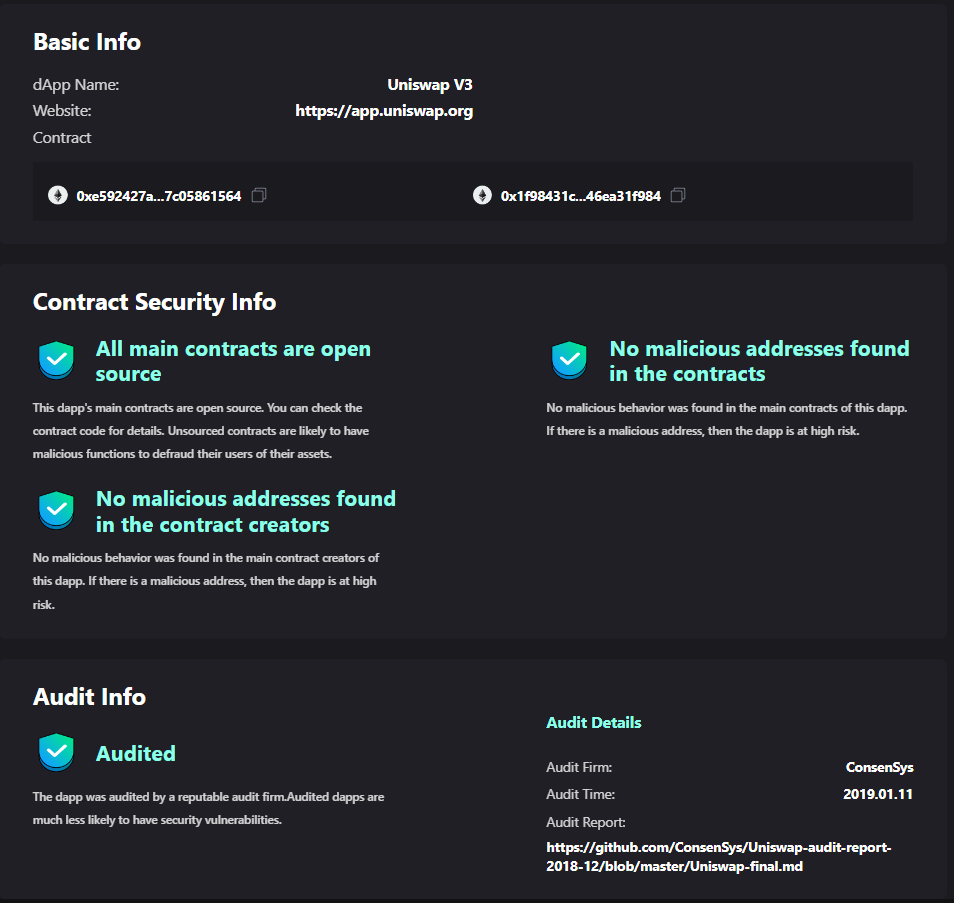
Task: Open the ConsenSys audit report GitHub link
Action: (718, 857)
